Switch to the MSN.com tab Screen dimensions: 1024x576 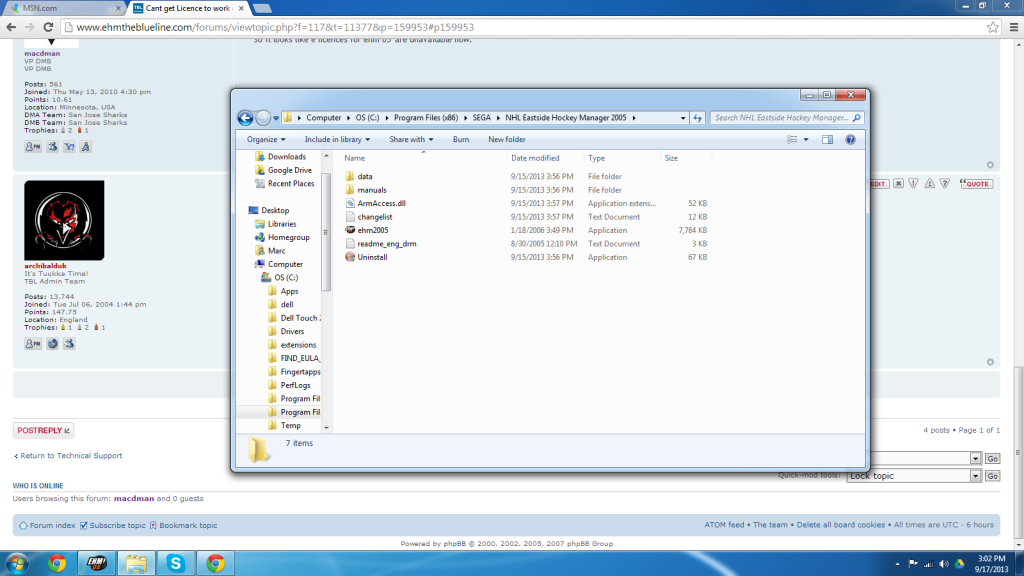64,8
